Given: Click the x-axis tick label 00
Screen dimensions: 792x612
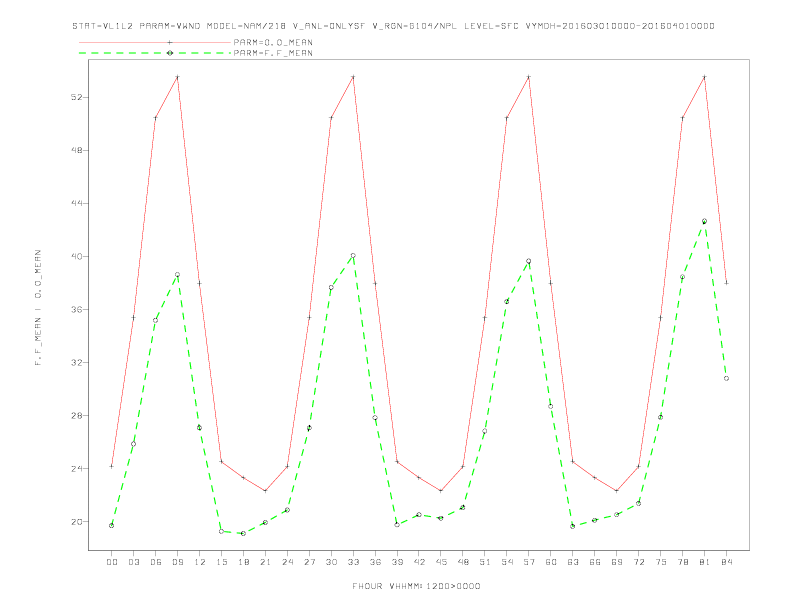Looking at the screenshot, I should coord(112,562).
